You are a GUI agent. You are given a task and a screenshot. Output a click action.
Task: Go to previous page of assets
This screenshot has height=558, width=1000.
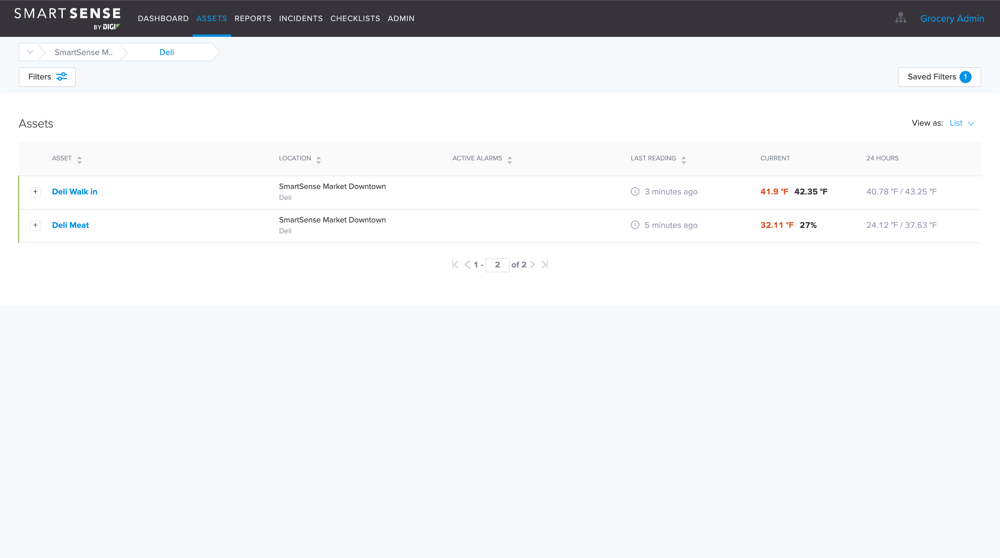467,265
